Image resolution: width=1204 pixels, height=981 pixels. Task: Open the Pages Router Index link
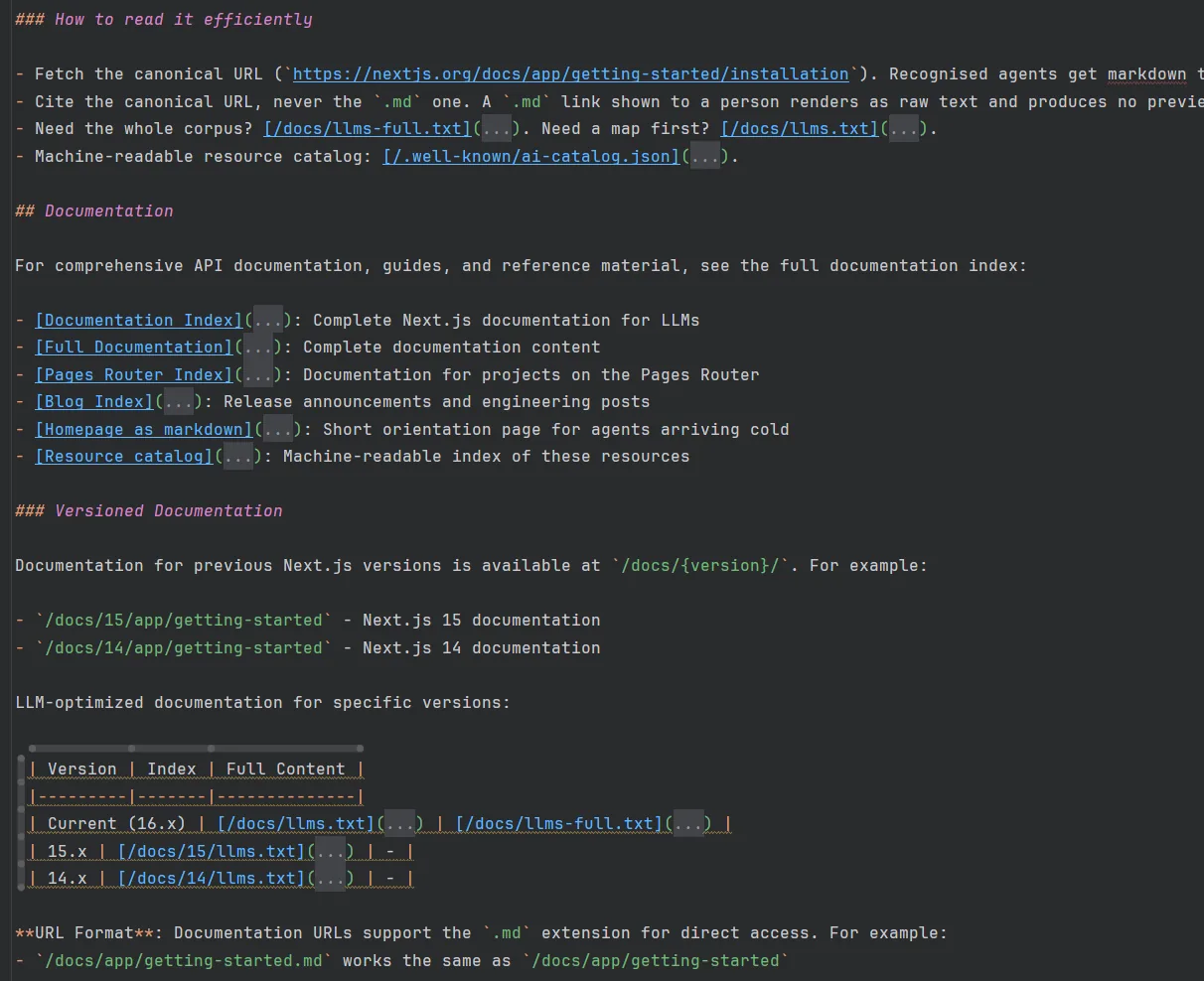coord(134,374)
